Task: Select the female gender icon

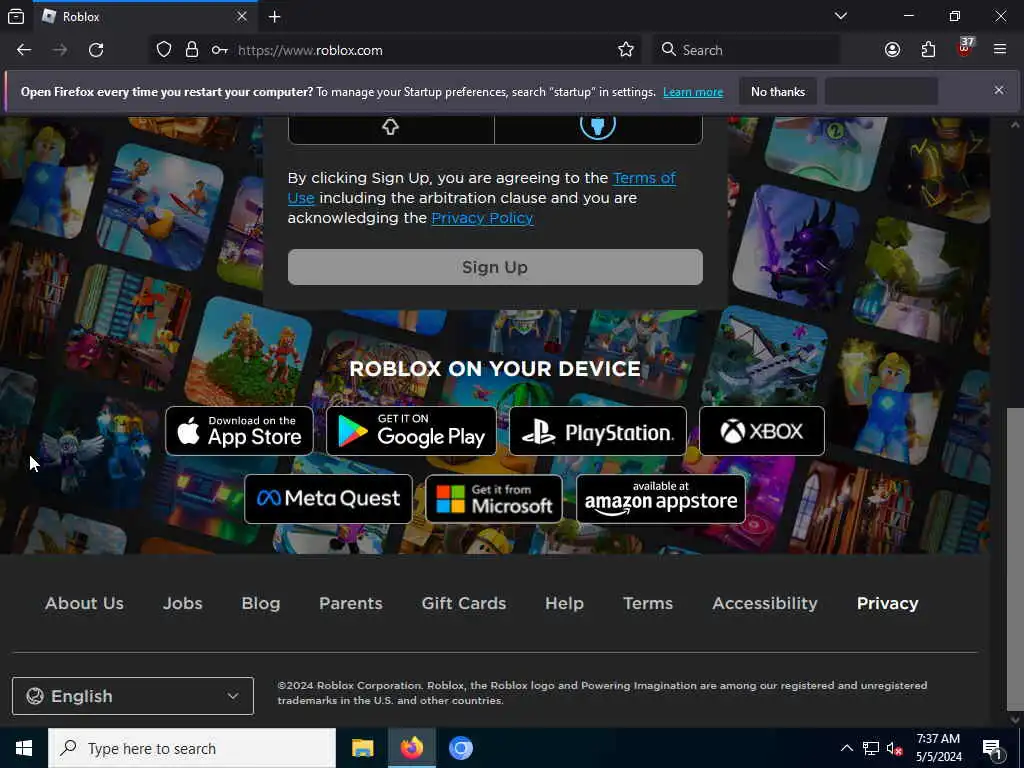Action: 391,127
